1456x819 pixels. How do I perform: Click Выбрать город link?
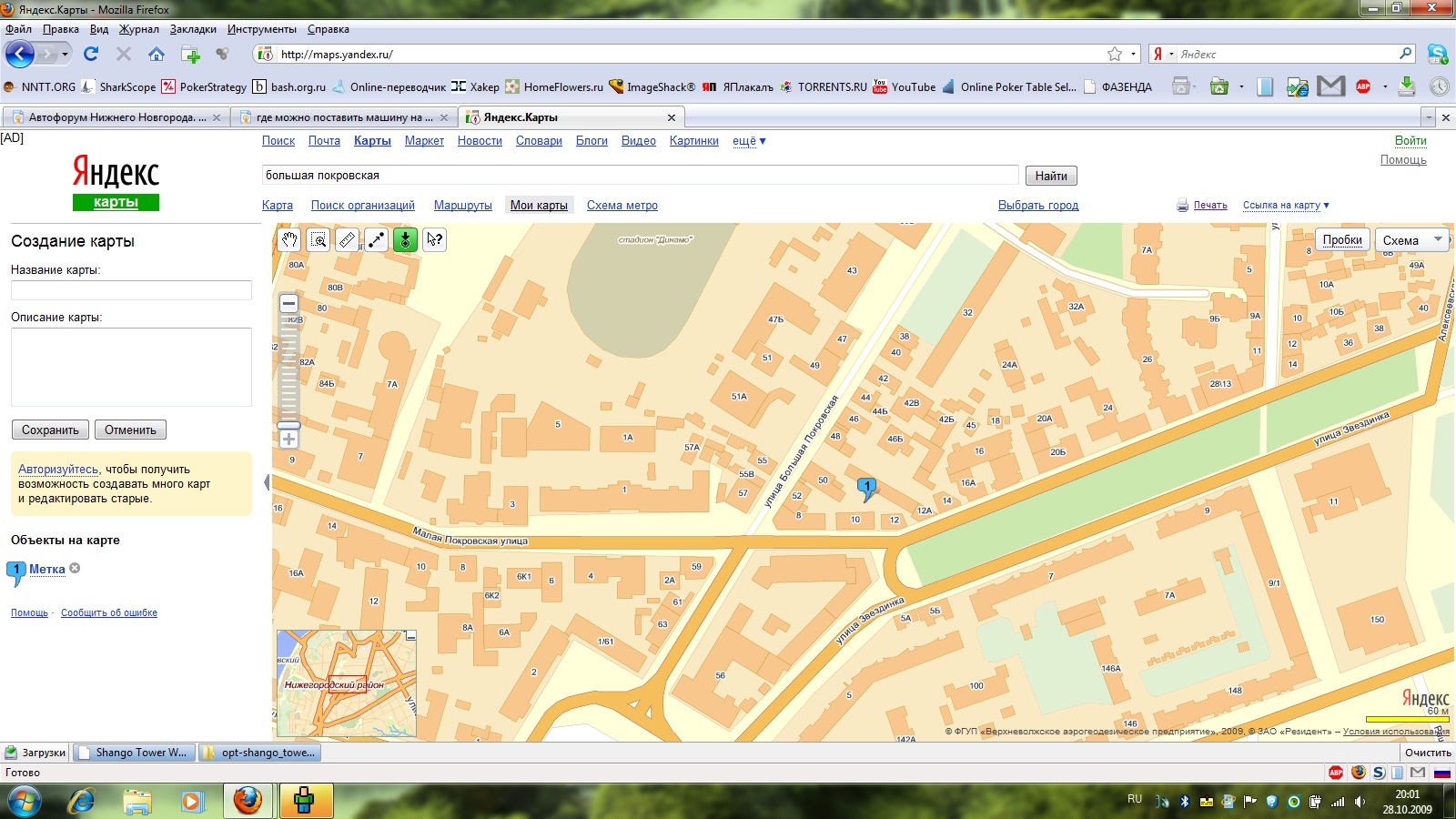(x=1038, y=206)
